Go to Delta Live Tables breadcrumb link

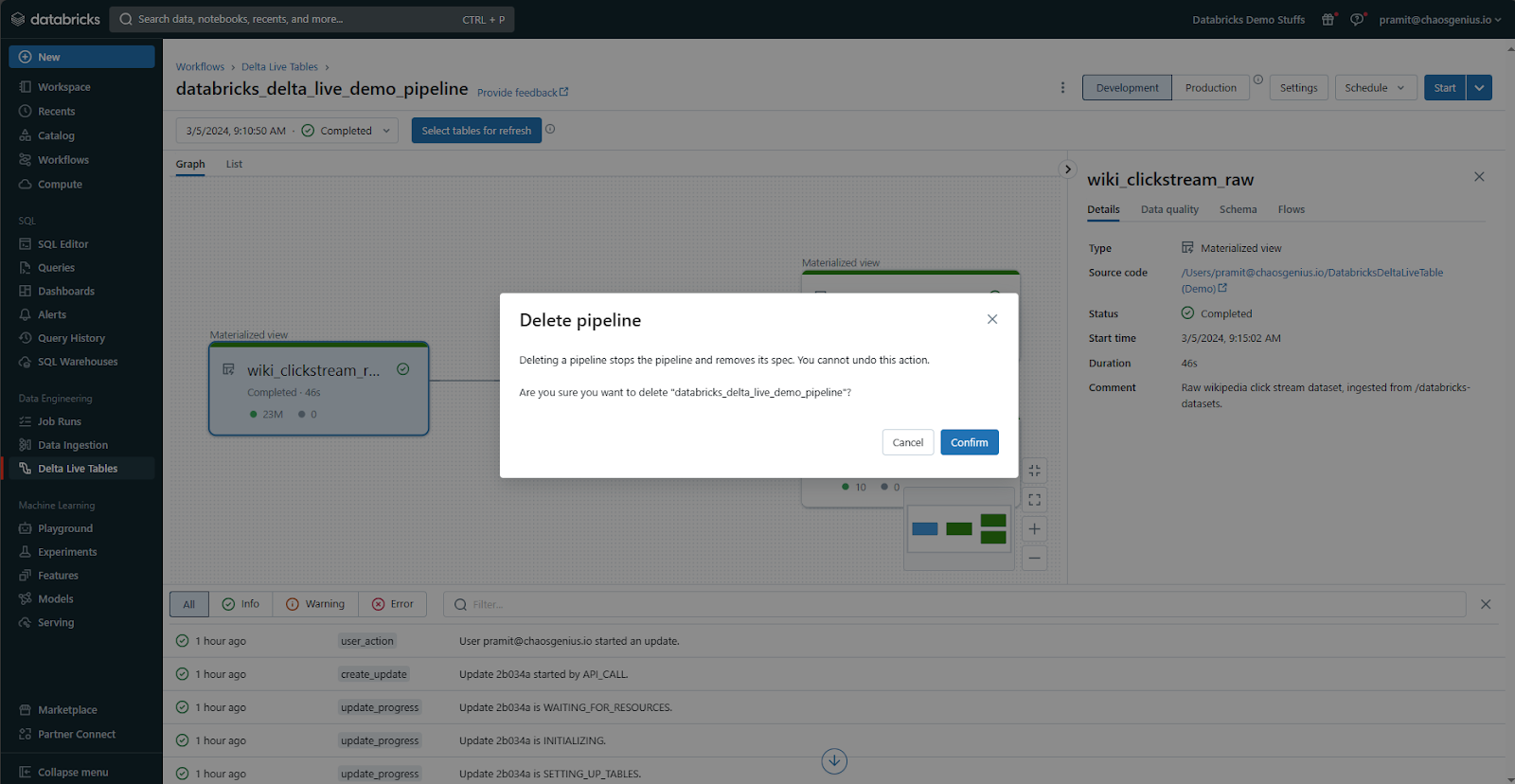(279, 67)
